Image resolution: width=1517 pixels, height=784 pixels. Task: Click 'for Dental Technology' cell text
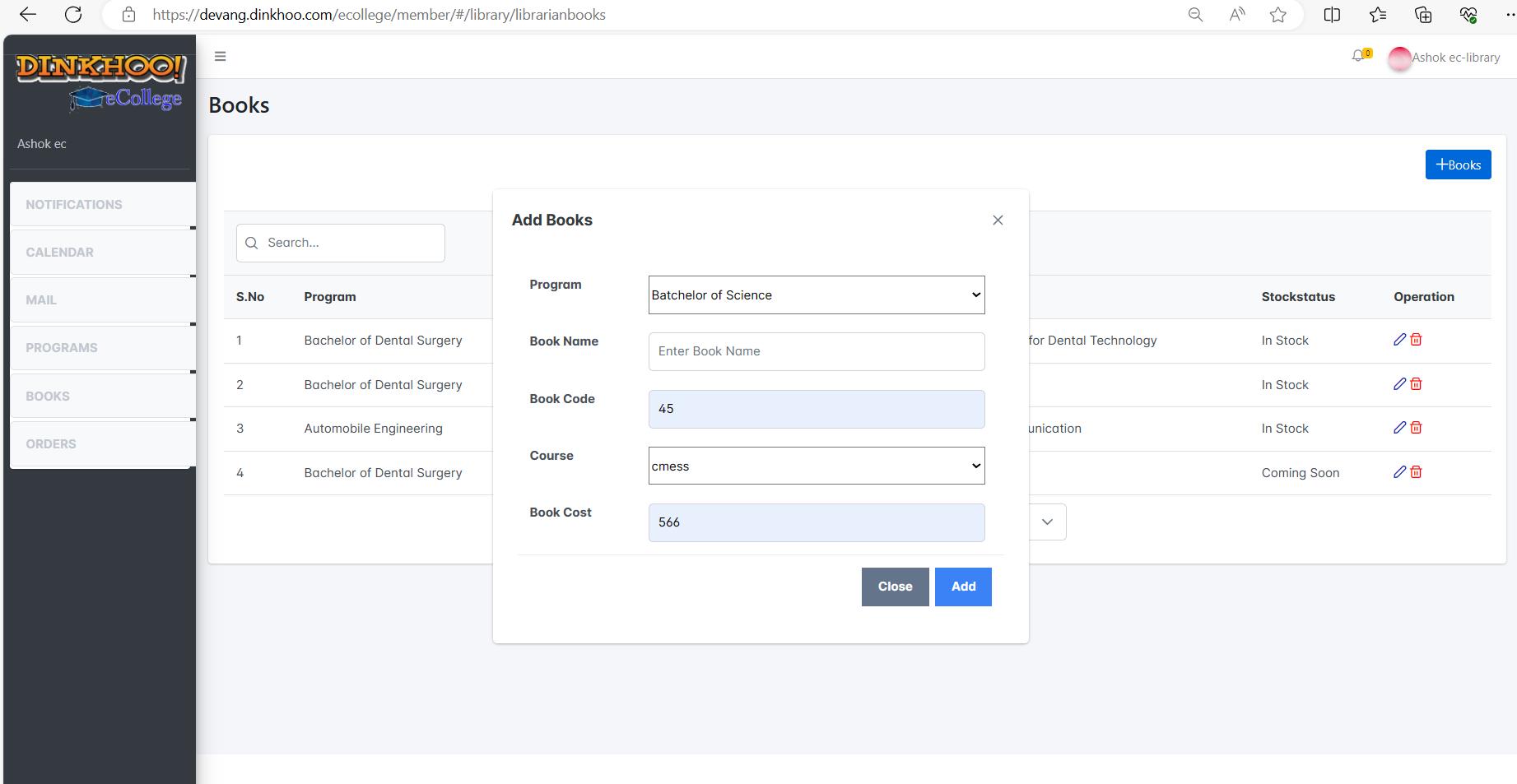tap(1092, 341)
